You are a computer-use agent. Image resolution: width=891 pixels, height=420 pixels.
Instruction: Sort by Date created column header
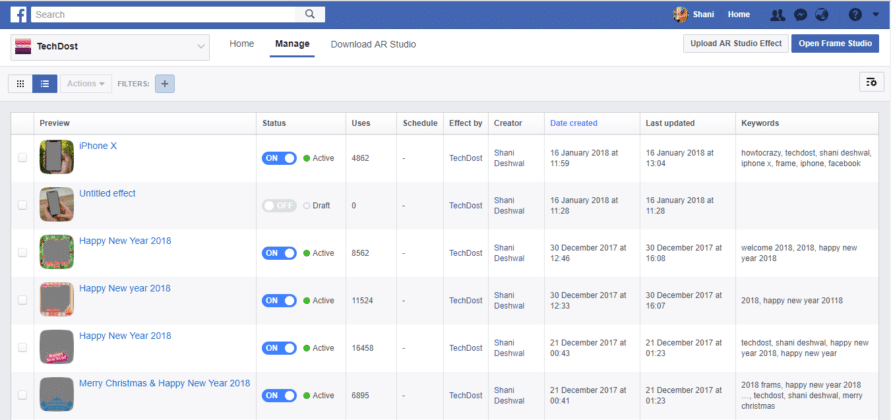(573, 123)
